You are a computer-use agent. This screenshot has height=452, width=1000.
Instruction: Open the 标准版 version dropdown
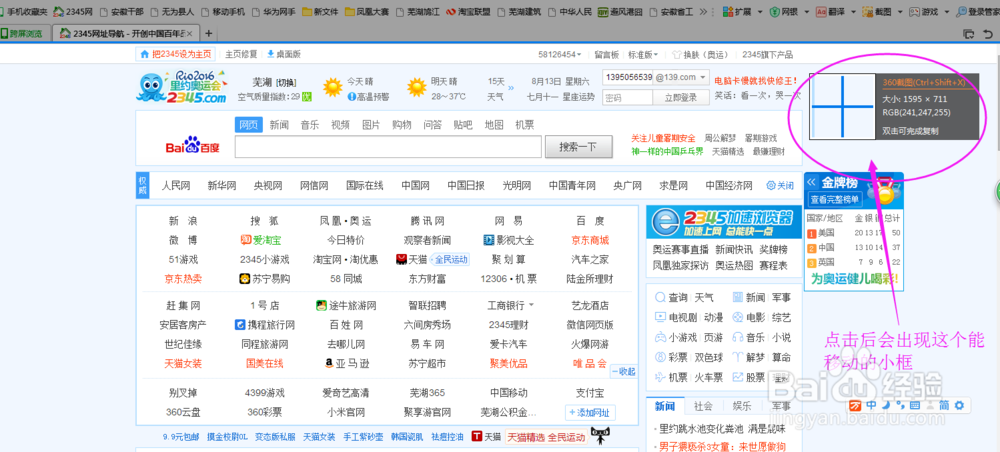[643, 54]
